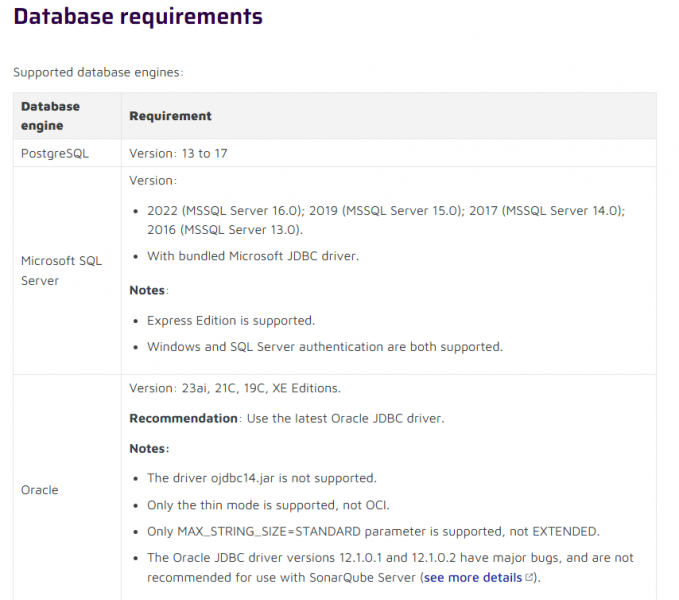This screenshot has width=679, height=600.
Task: Click the 'Supported database engines:' text
Action: click(x=98, y=72)
